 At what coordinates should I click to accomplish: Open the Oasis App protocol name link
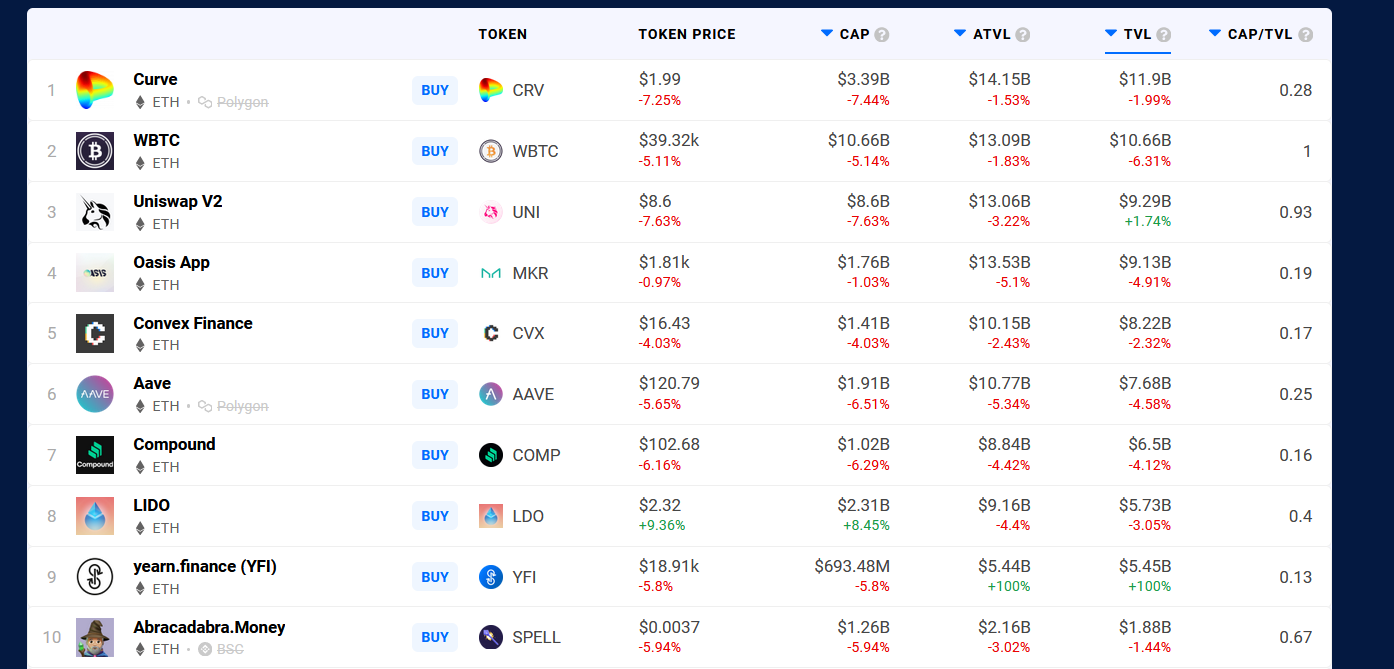click(x=171, y=262)
